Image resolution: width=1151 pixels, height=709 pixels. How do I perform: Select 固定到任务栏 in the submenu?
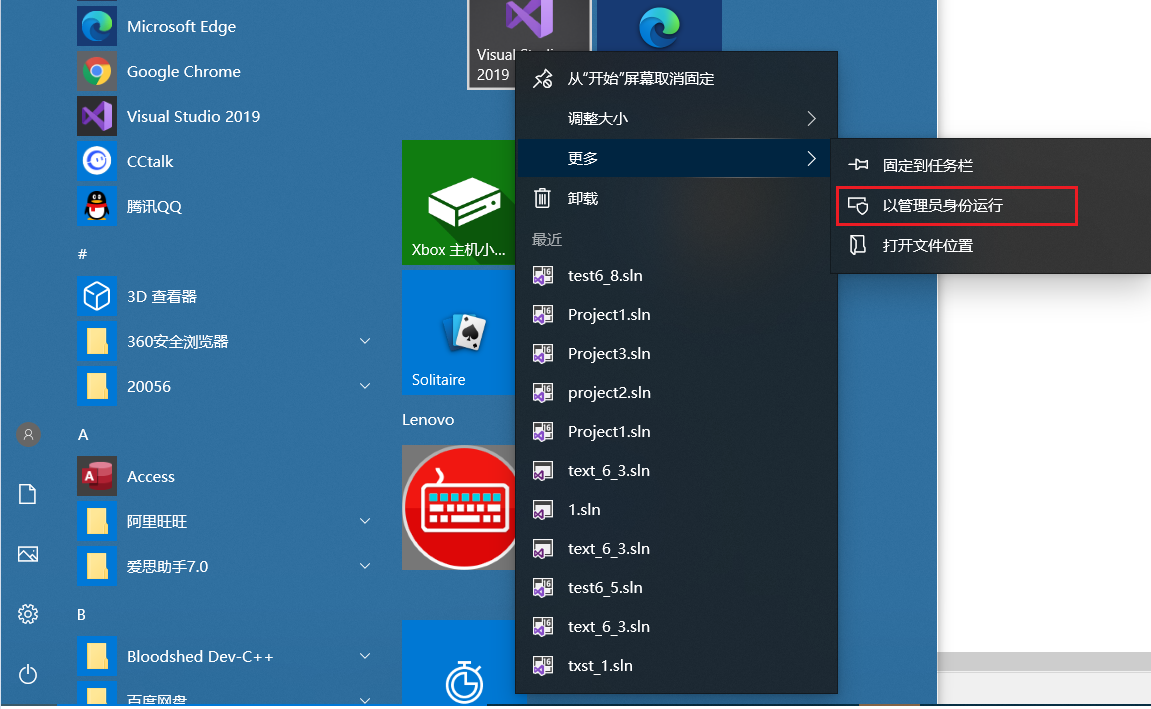[991, 165]
